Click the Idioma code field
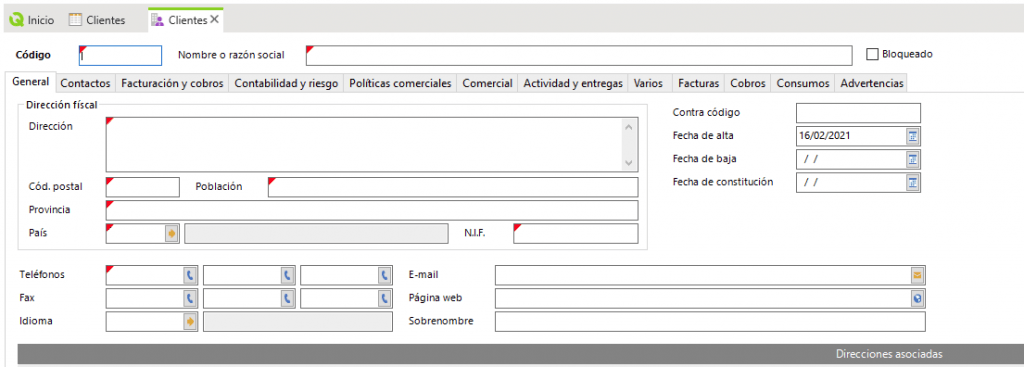 tap(144, 322)
